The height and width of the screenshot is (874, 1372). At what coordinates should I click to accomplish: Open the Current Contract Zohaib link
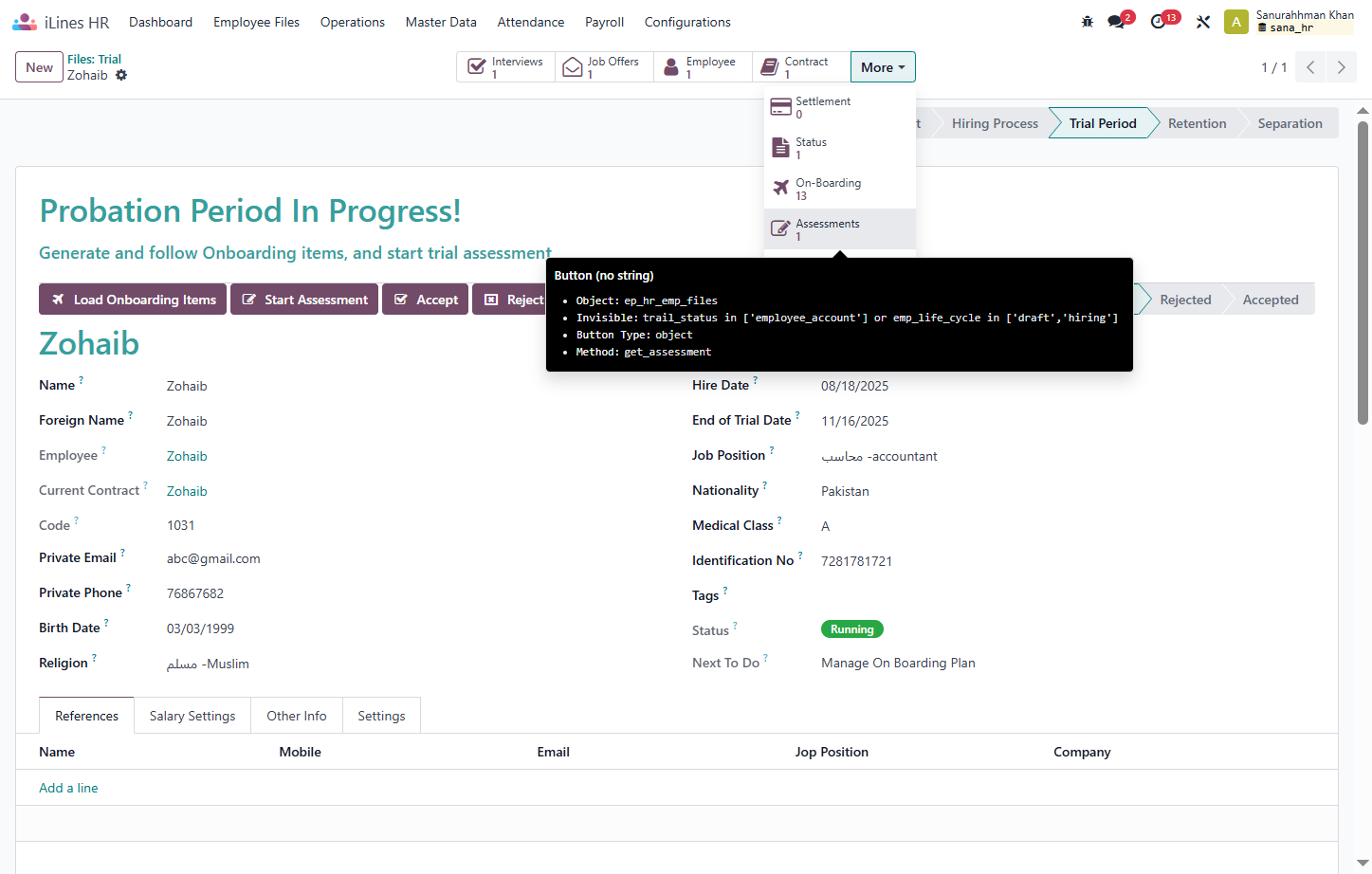coord(187,491)
